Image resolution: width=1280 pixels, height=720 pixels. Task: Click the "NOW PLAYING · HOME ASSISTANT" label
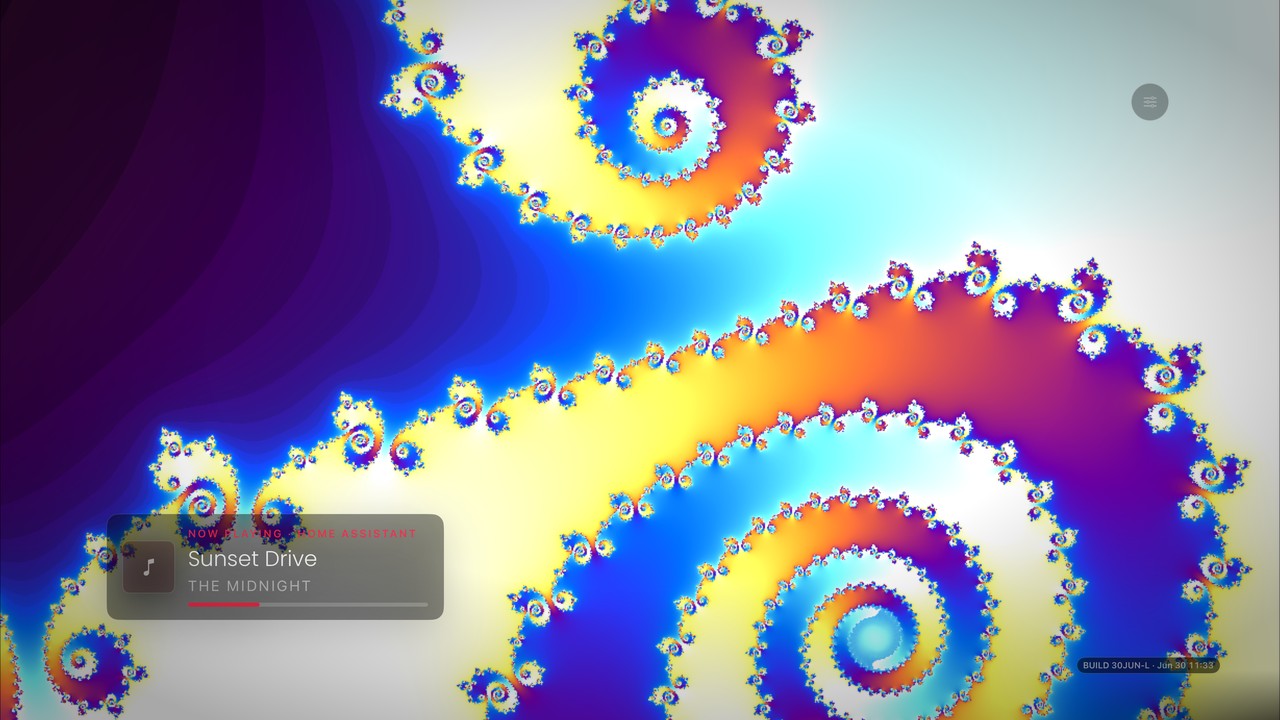pyautogui.click(x=302, y=534)
